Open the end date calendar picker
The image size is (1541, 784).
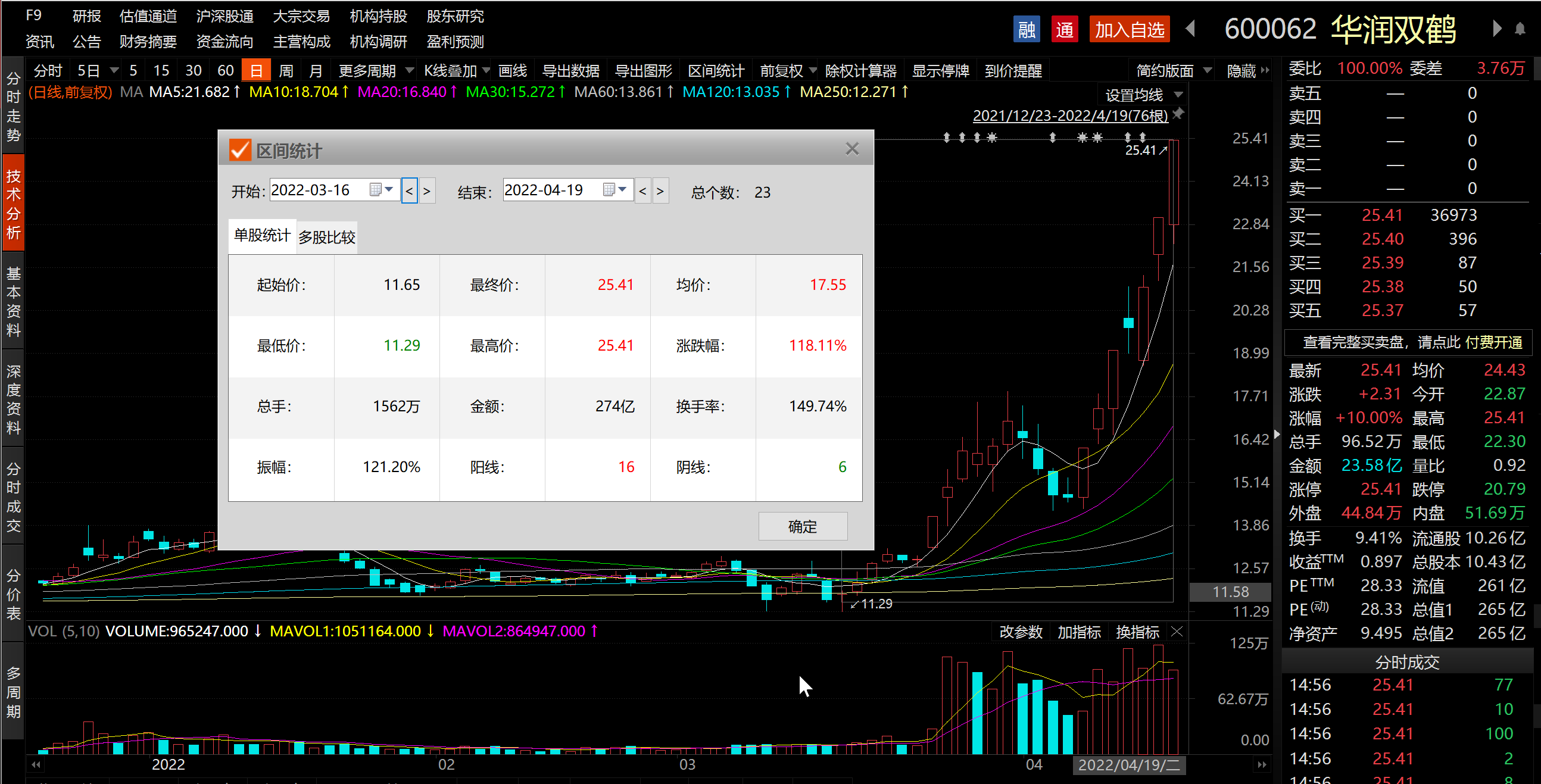[x=614, y=189]
